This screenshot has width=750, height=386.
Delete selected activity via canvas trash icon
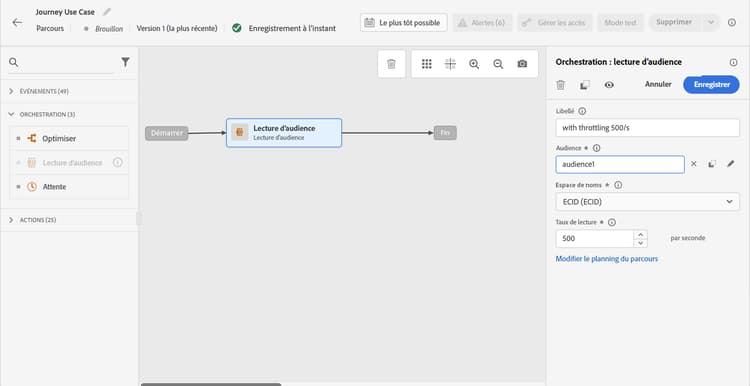pos(391,64)
